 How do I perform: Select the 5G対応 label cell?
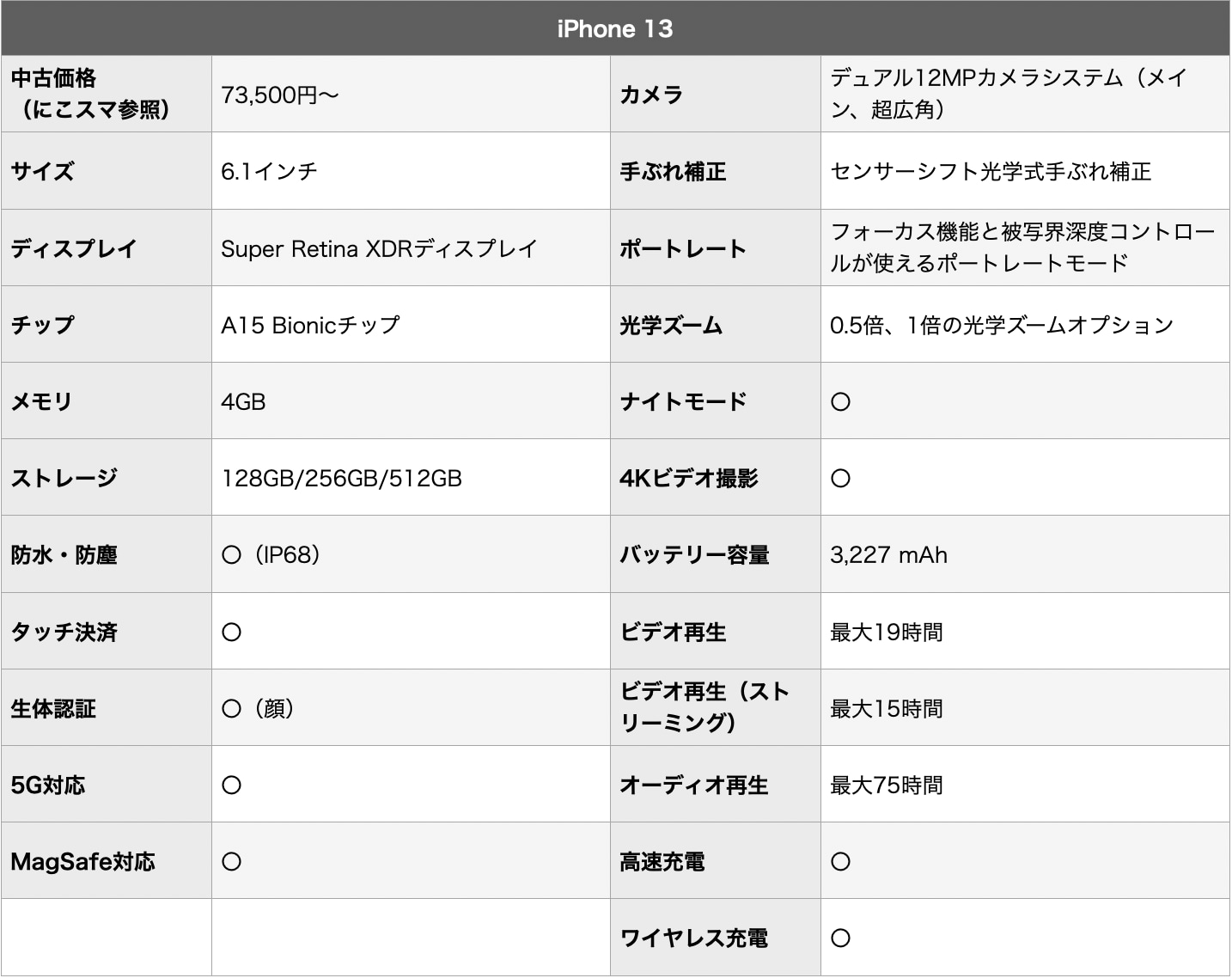(107, 785)
